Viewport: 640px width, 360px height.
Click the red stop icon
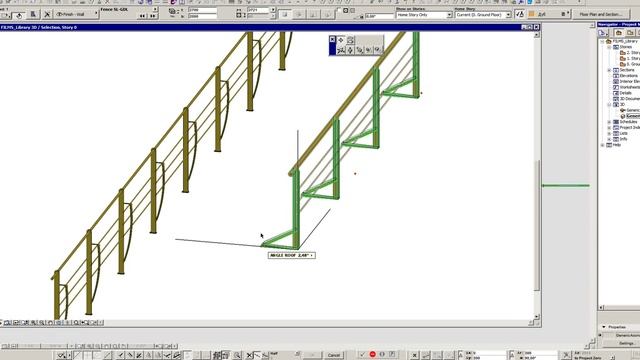372,355
